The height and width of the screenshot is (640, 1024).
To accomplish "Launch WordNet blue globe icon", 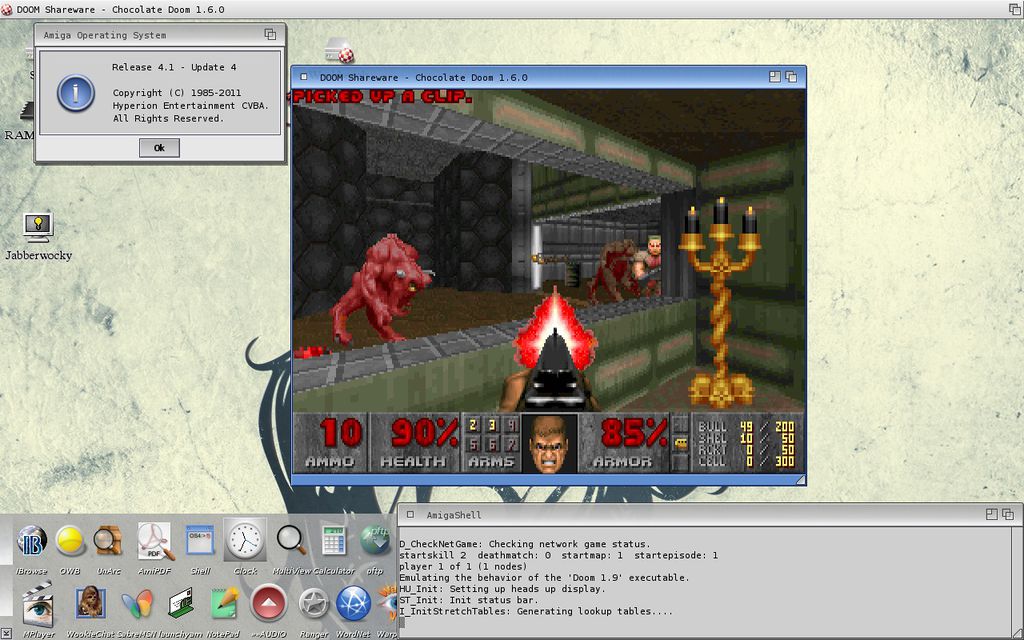I will [353, 603].
